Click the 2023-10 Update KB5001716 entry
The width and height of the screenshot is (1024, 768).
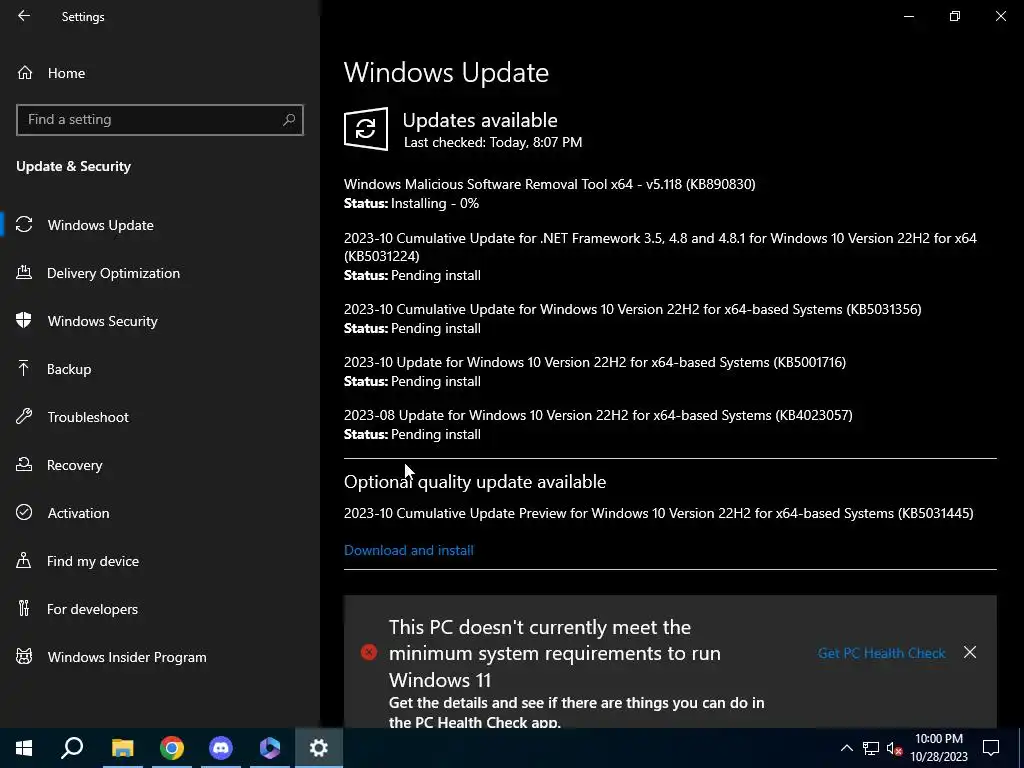[595, 362]
